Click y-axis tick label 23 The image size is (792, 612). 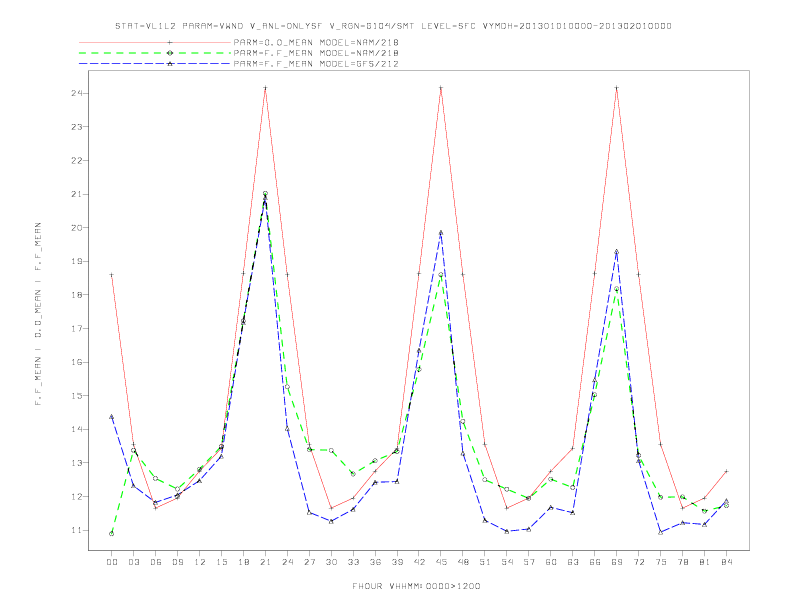pos(77,127)
